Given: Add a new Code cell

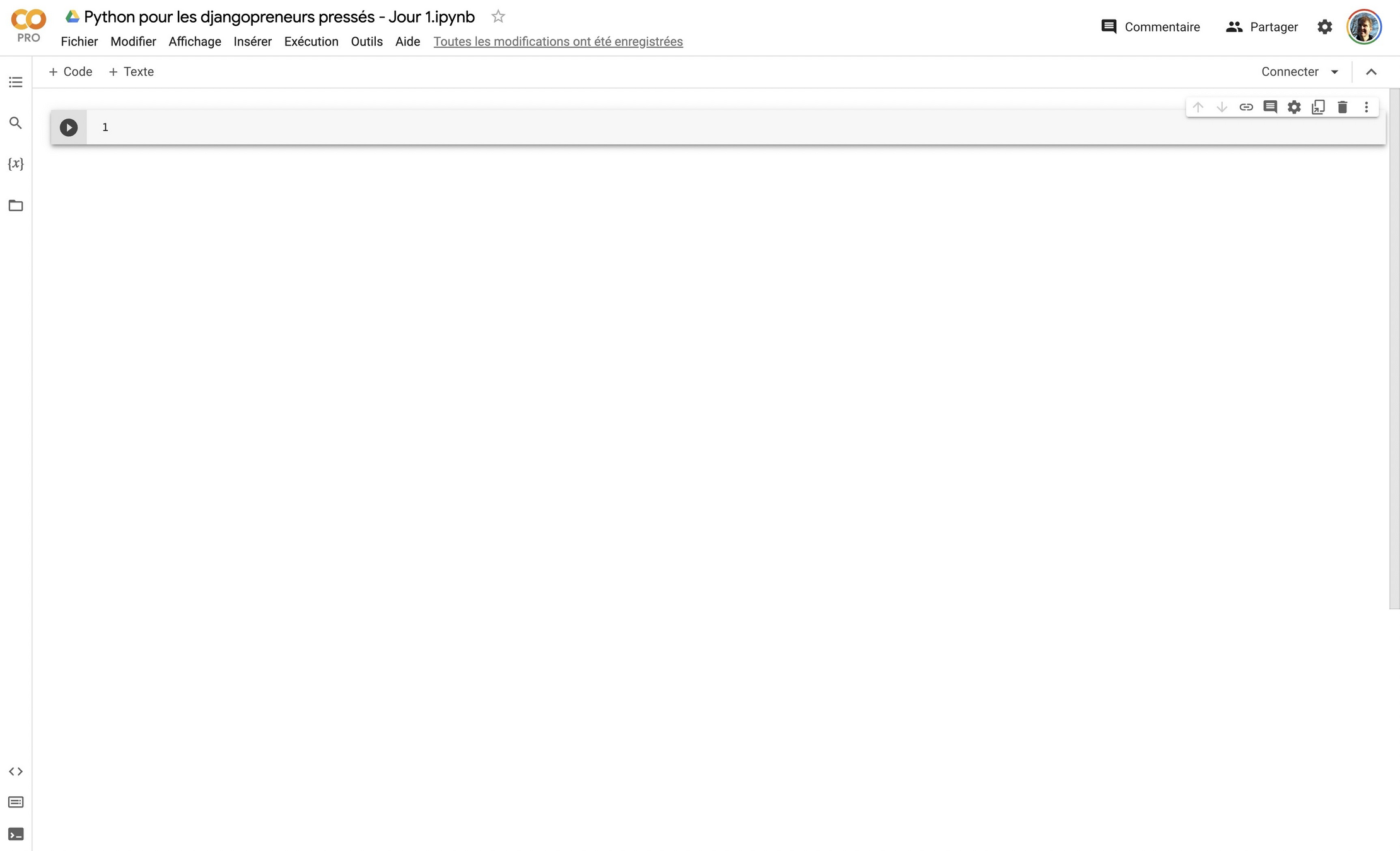Looking at the screenshot, I should point(71,72).
